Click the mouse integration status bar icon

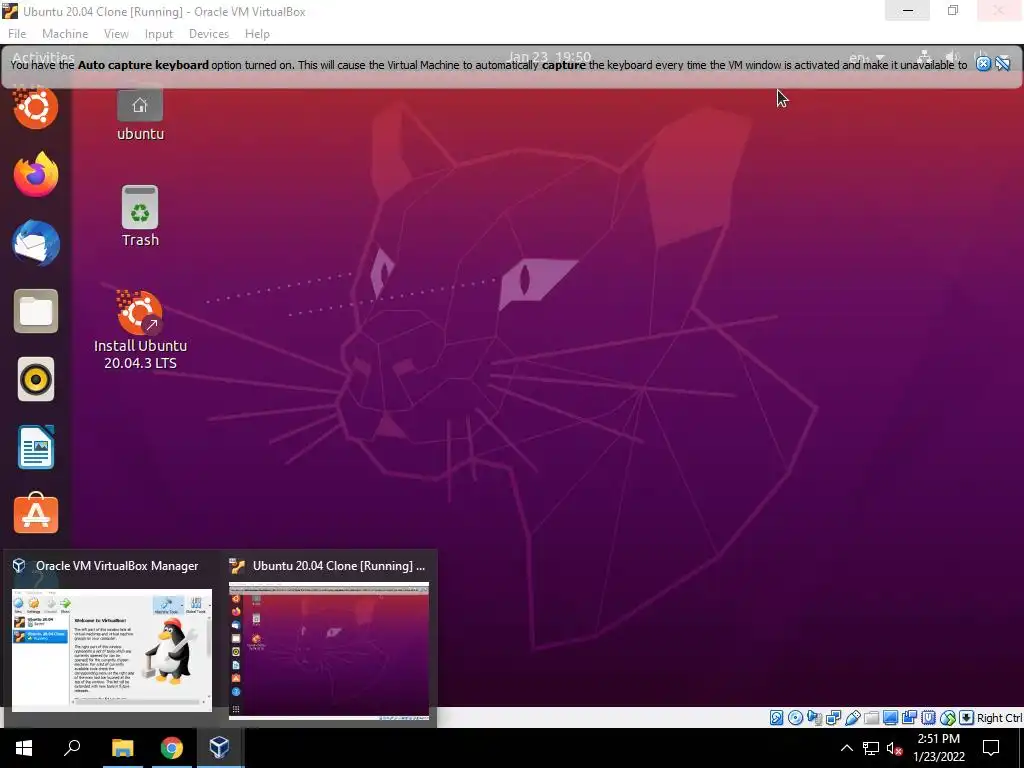(948, 718)
